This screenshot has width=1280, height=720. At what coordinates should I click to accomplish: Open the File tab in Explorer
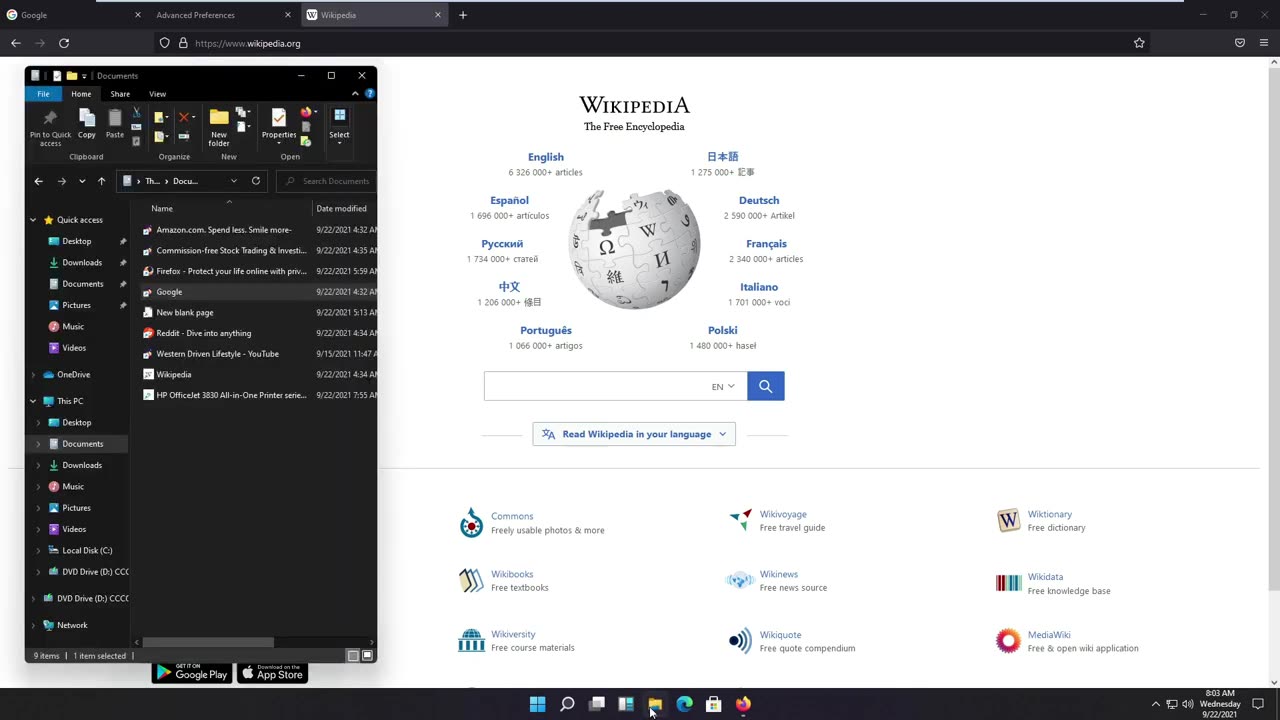(43, 93)
